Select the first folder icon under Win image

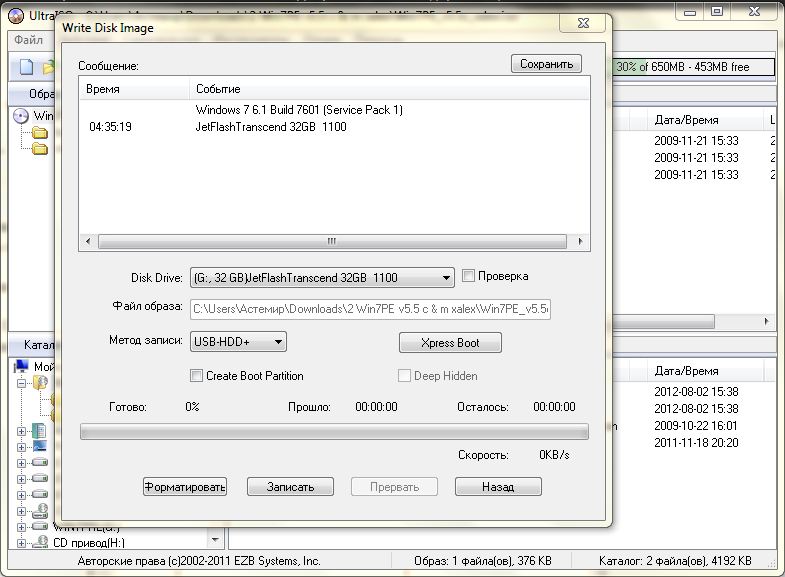(x=40, y=133)
